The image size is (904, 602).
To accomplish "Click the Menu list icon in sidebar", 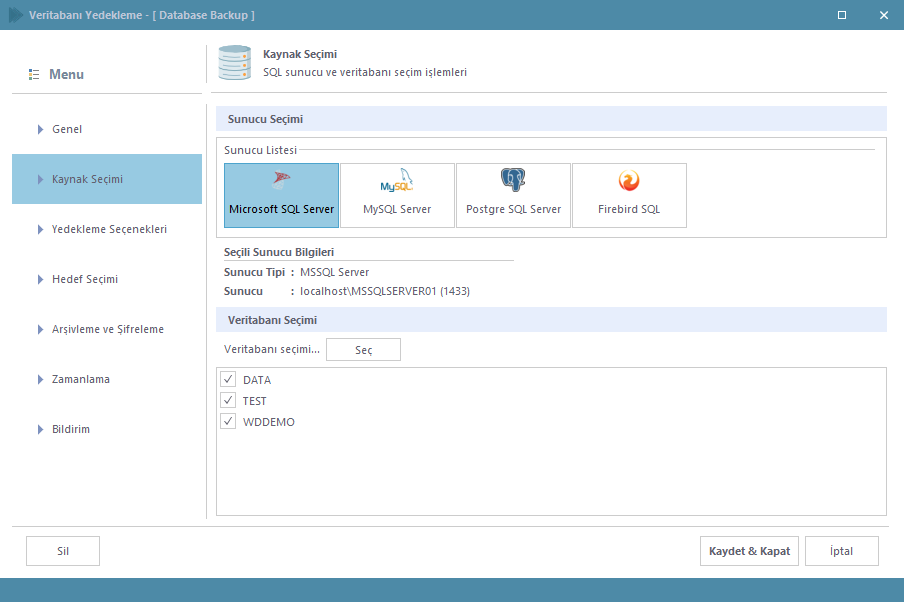I will click(x=34, y=75).
